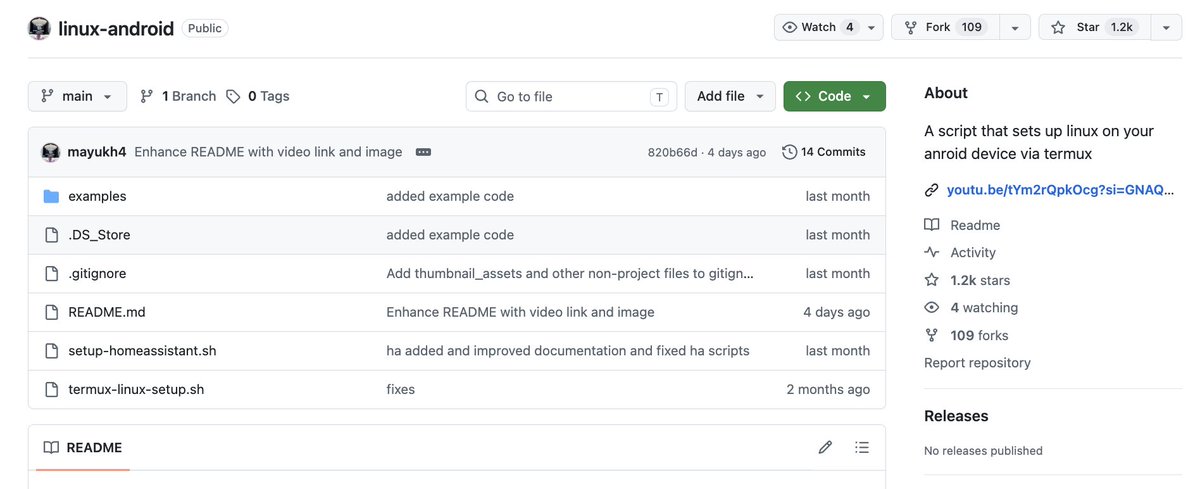Viewport: 1200px width, 489px height.
Task: Open the mayukh4 avatar image
Action: (51, 152)
